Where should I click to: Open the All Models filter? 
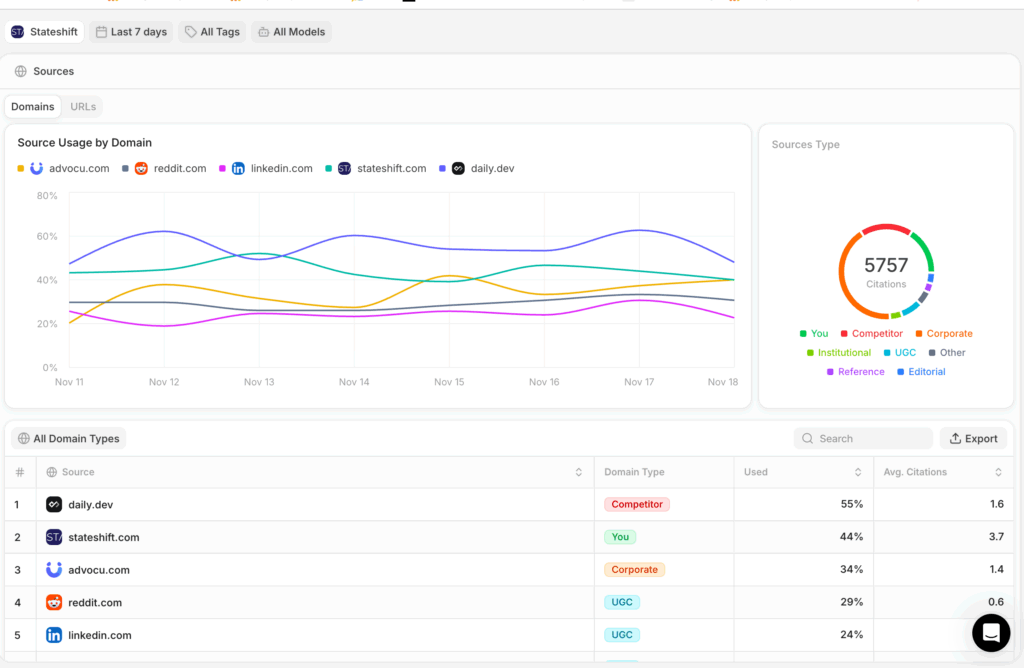tap(291, 31)
